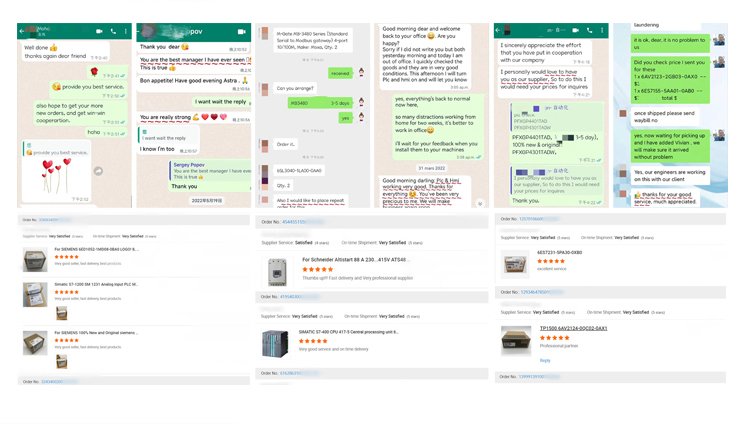Tap the quoted Sergey Popov message
The height and width of the screenshot is (424, 750).
pos(211,171)
